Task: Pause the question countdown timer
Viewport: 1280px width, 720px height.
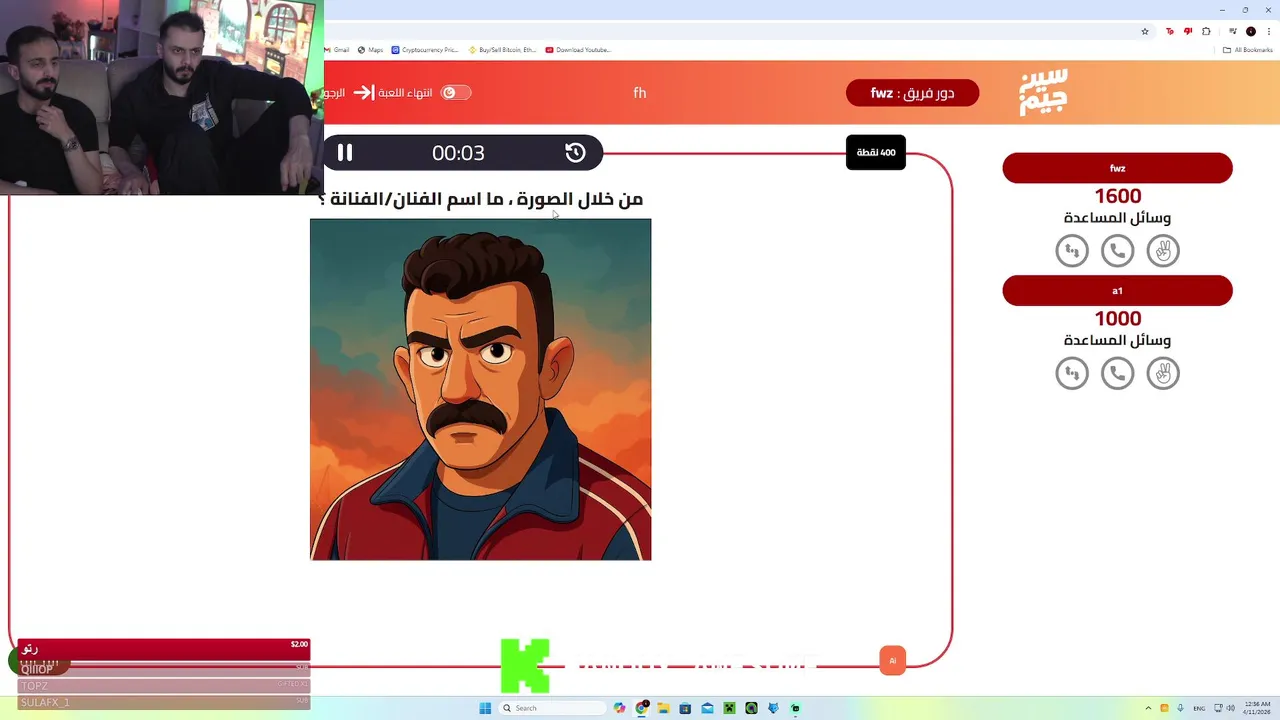Action: (345, 153)
